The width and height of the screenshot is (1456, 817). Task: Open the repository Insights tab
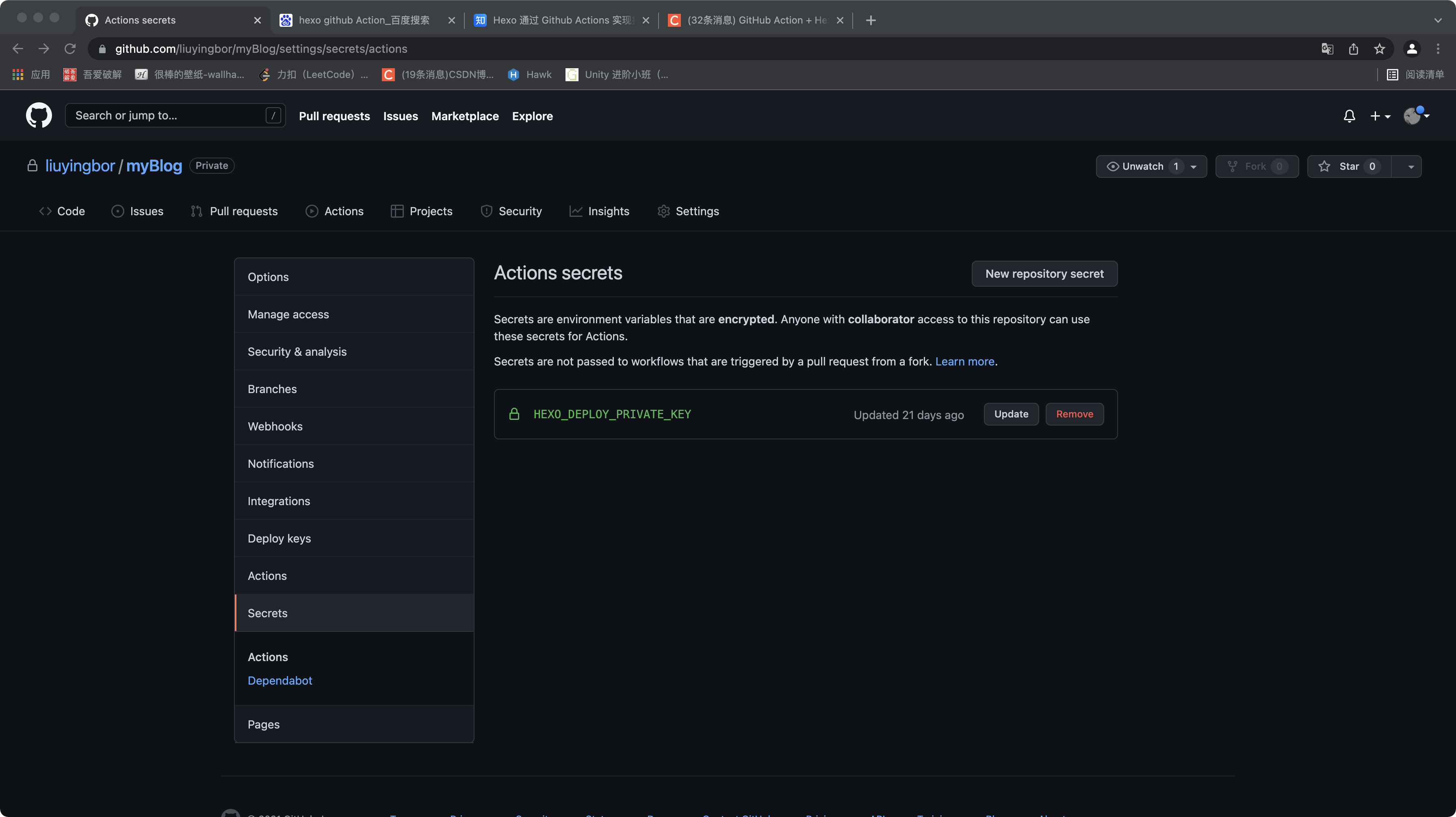[x=599, y=211]
